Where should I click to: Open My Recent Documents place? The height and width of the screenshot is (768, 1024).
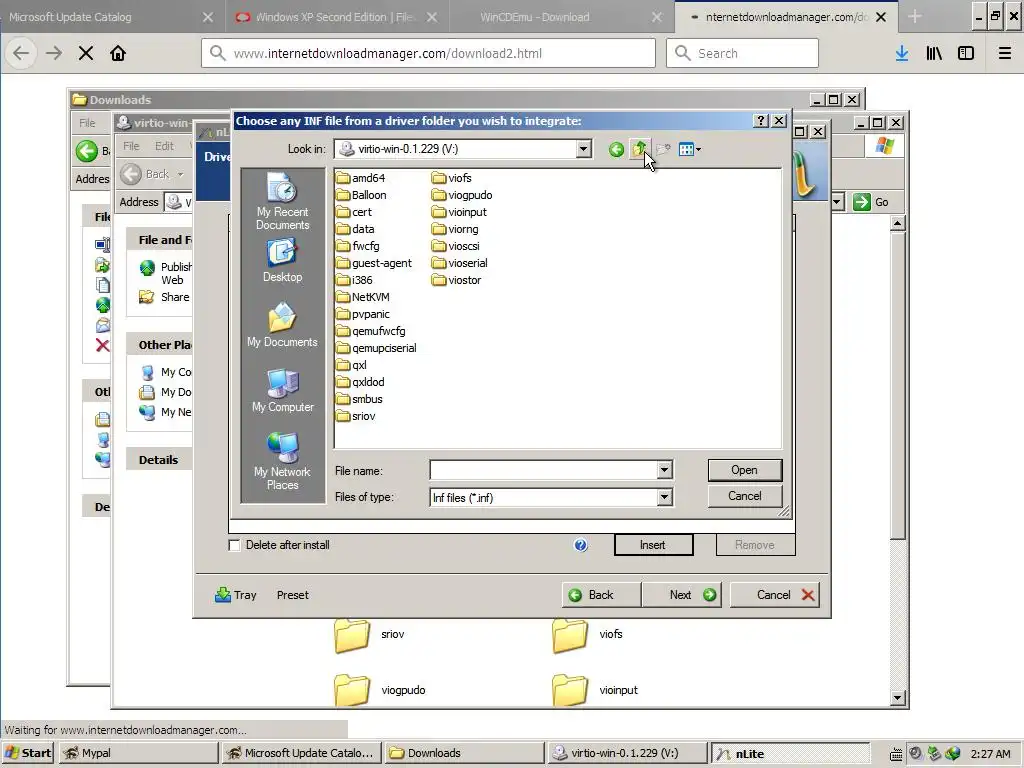283,201
